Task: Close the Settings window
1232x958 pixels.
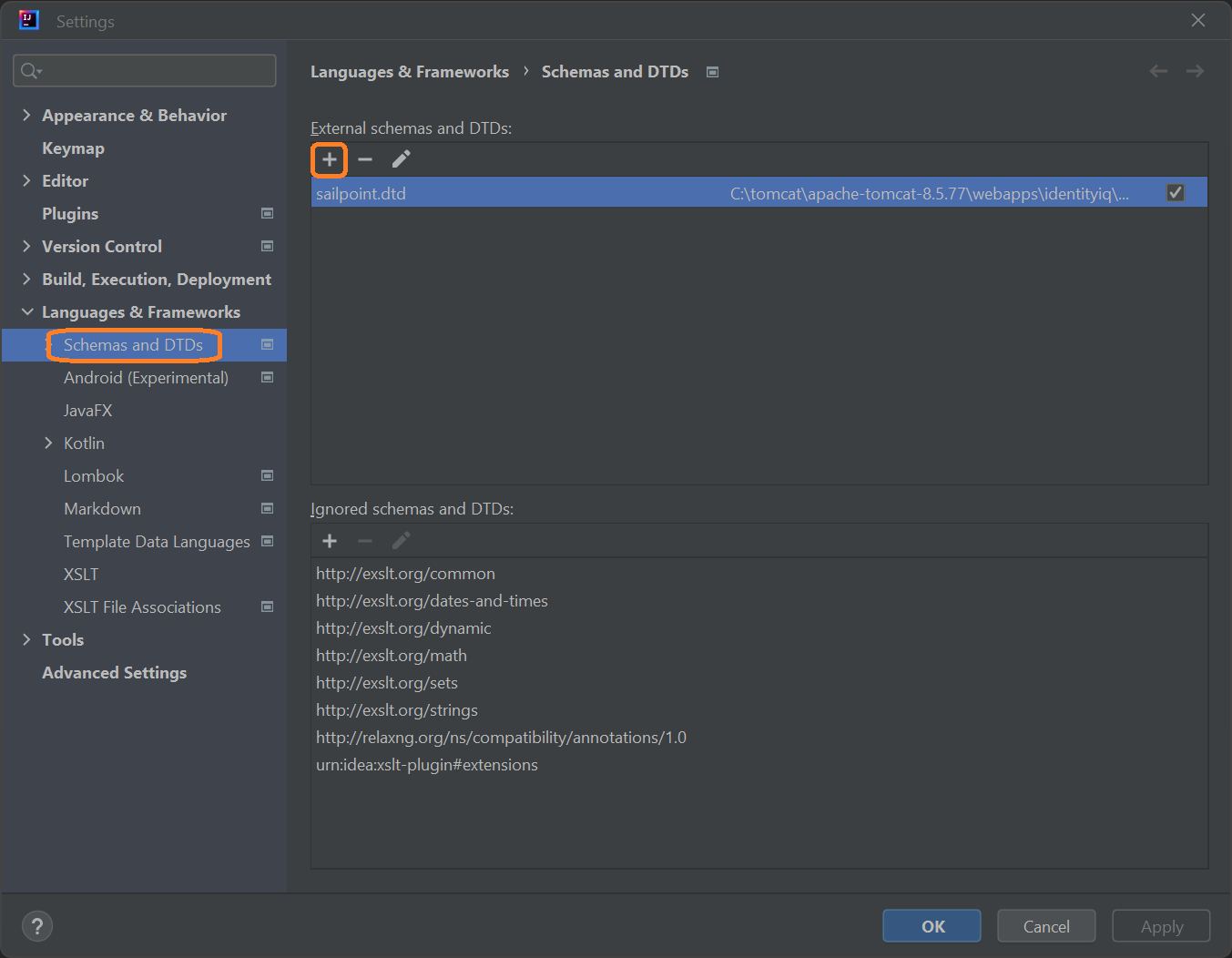Action: point(1198,20)
